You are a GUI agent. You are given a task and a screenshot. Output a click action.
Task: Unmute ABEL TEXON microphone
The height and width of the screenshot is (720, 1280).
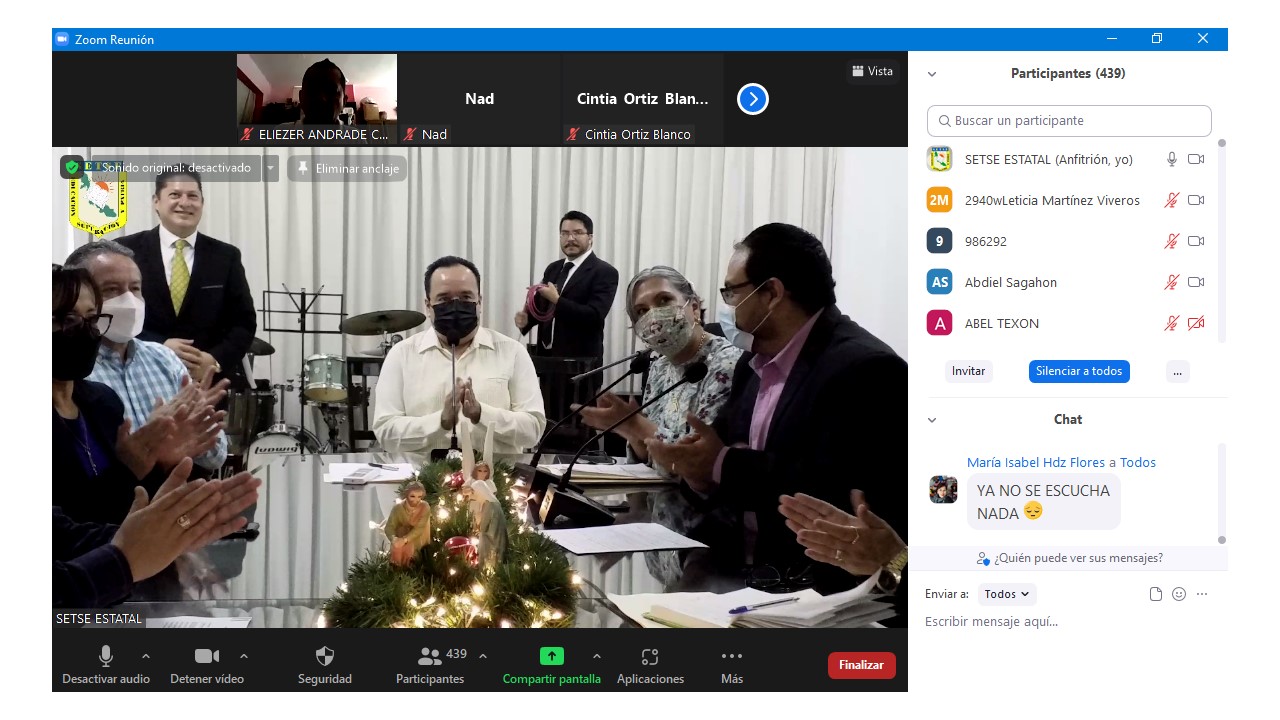point(1172,323)
